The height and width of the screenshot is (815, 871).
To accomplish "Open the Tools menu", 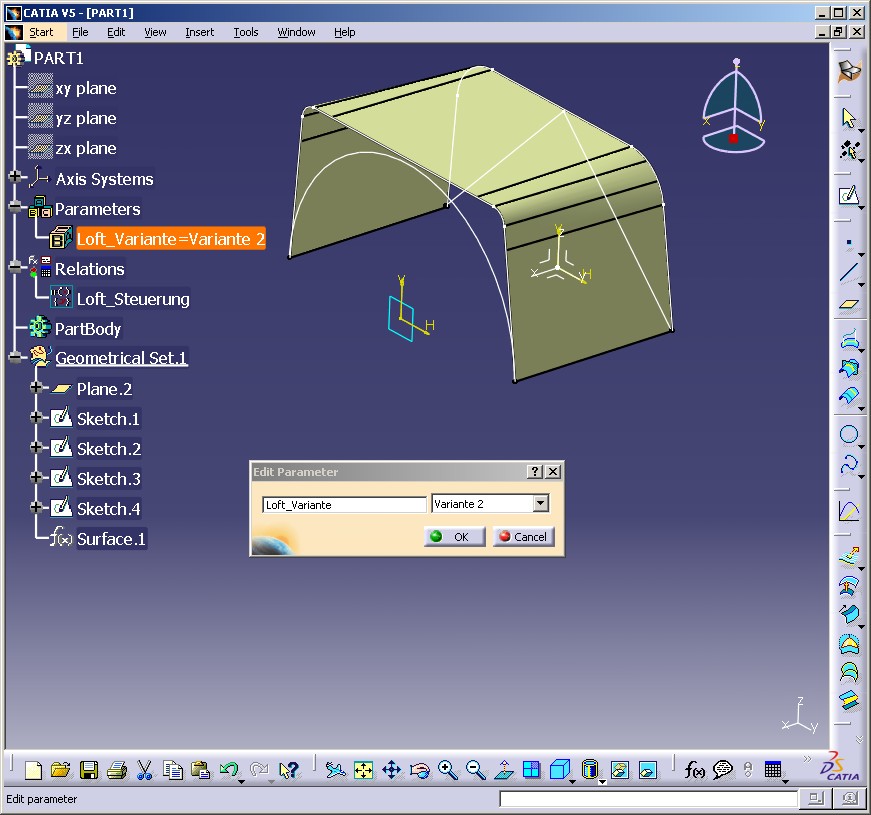I will pyautogui.click(x=246, y=32).
